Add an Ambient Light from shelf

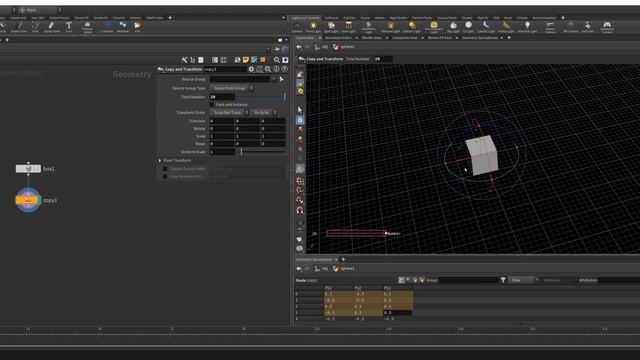[527, 27]
